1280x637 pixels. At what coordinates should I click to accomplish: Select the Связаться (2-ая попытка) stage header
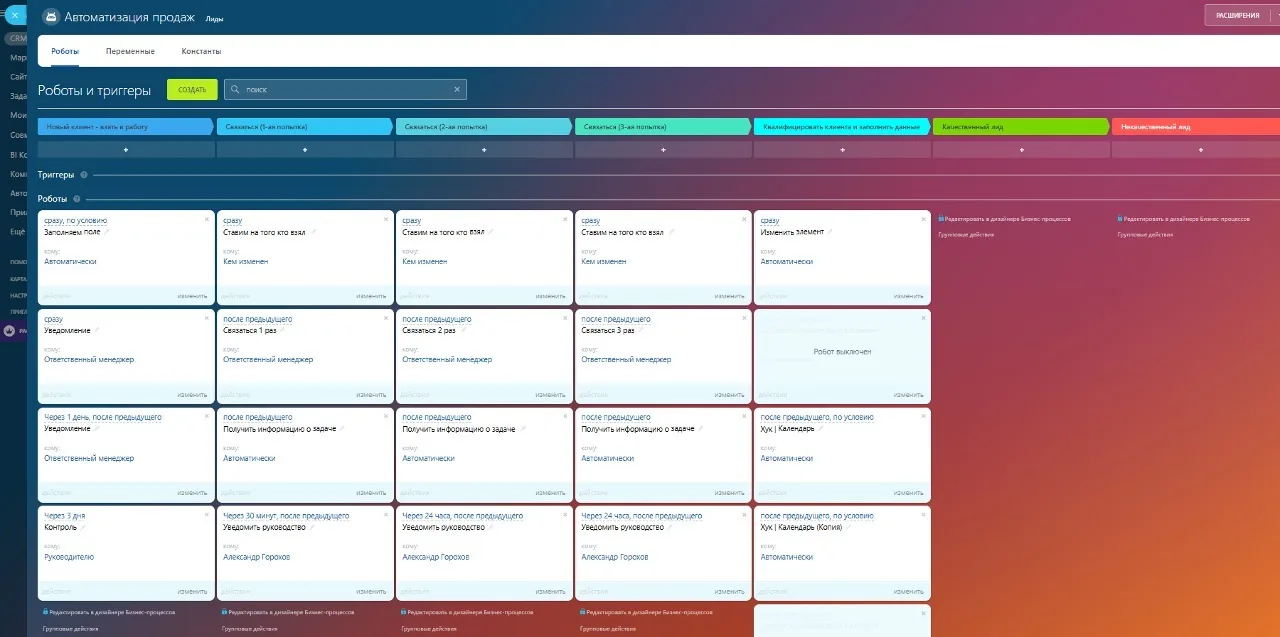point(484,127)
